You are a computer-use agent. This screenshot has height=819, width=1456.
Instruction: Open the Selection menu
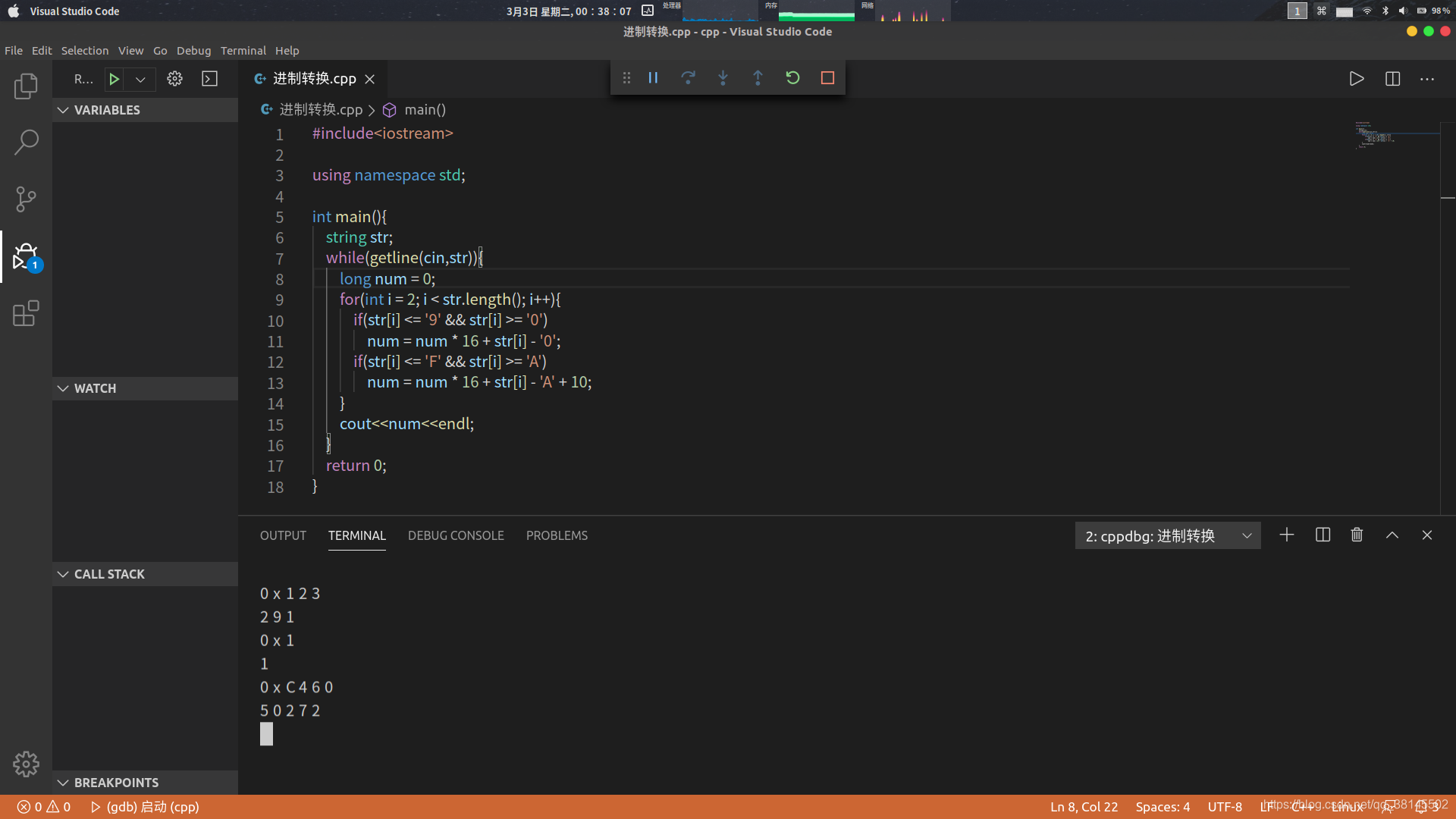(x=85, y=51)
